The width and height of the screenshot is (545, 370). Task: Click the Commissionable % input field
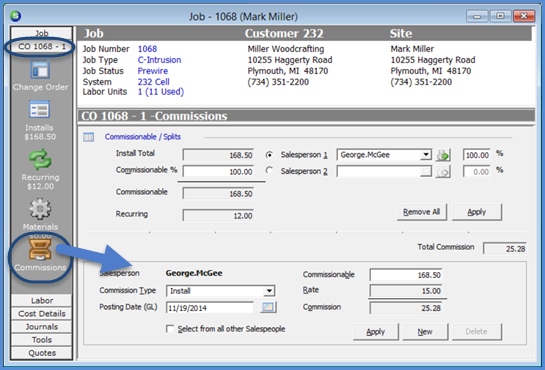218,172
